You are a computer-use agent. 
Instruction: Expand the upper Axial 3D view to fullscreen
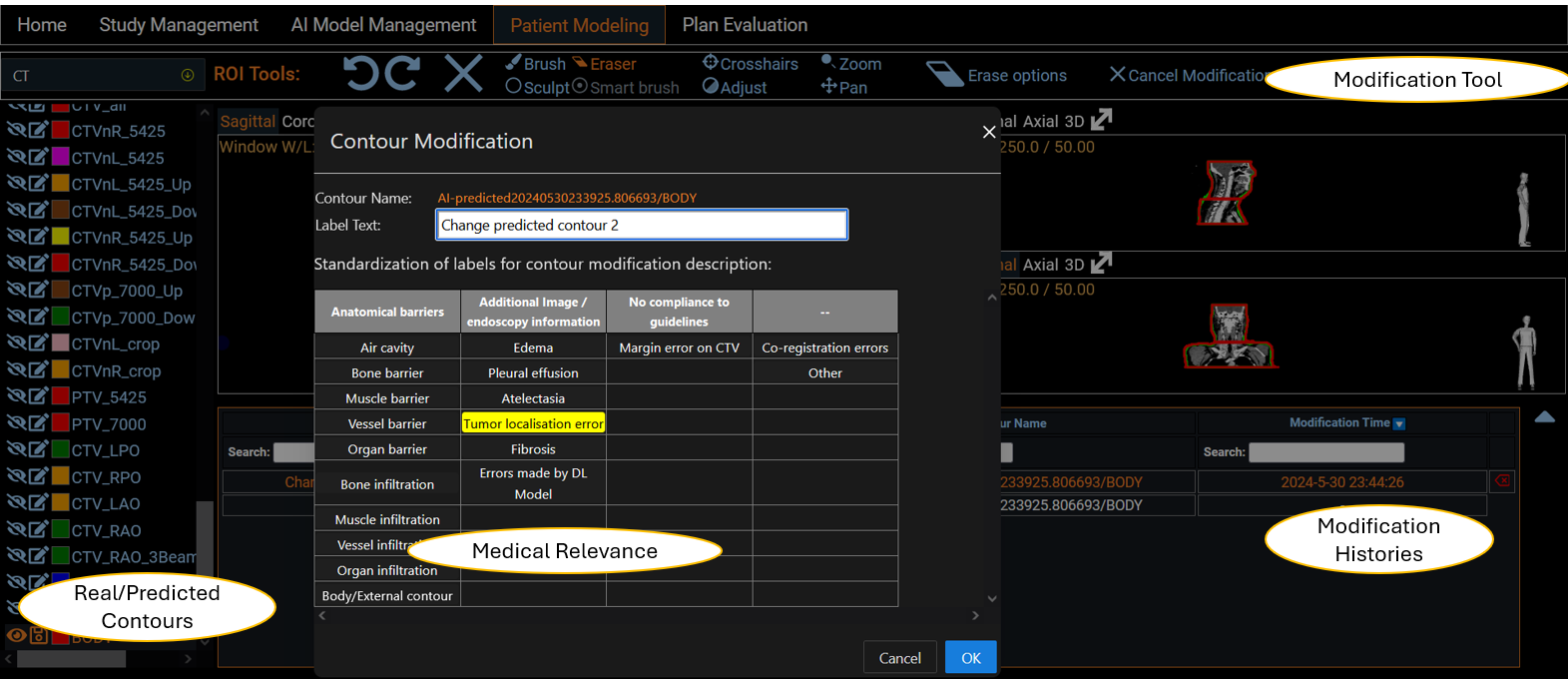click(1101, 121)
